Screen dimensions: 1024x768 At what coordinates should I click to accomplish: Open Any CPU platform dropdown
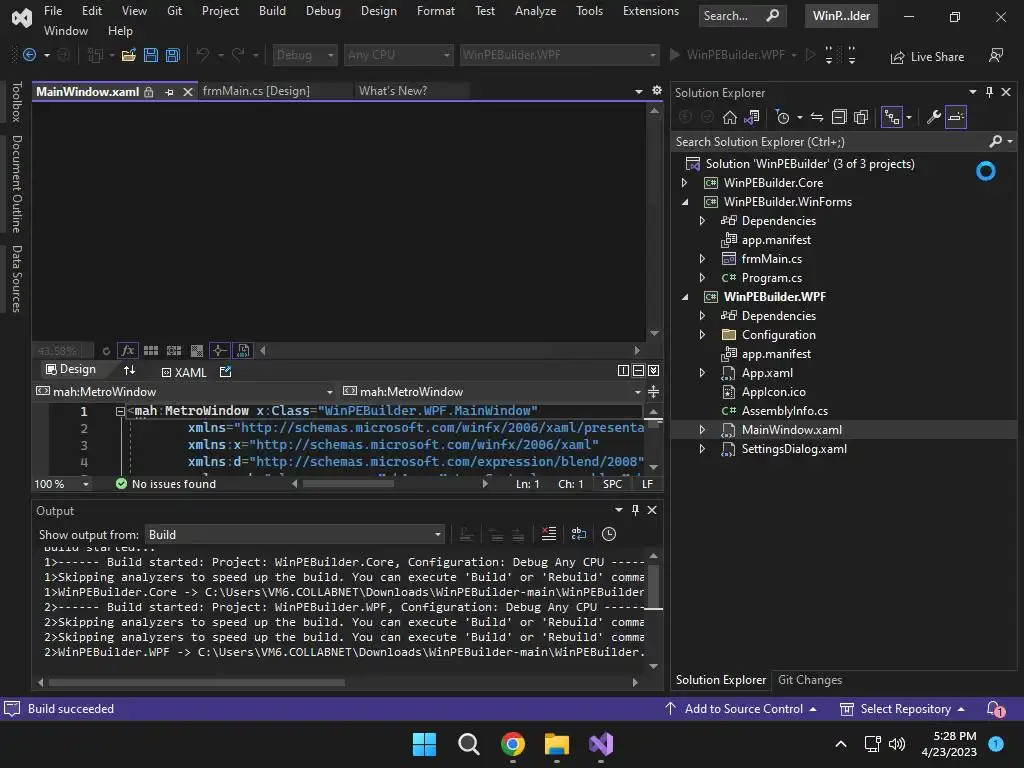click(x=398, y=56)
